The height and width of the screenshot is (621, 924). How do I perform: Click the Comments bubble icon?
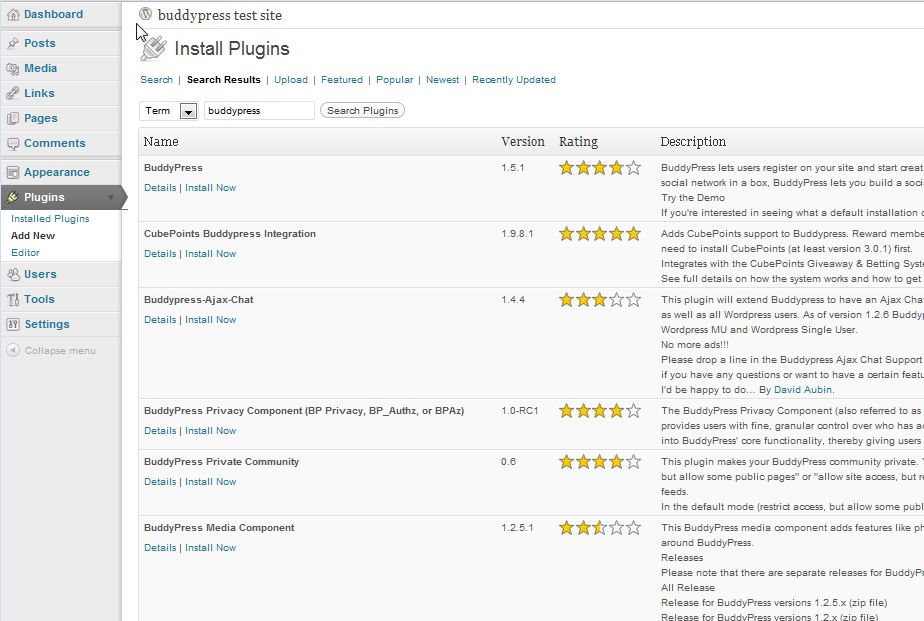[x=13, y=143]
